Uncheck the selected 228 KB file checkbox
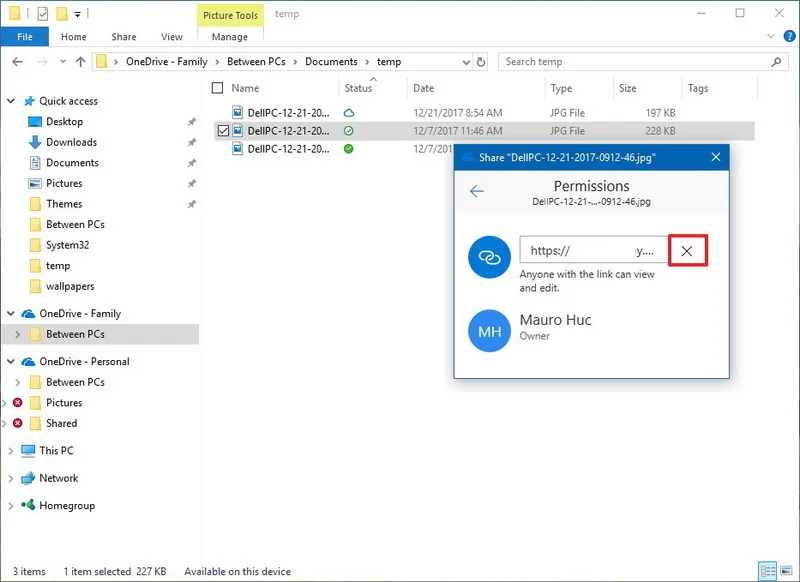Screen dimensions: 800x582 [223, 131]
